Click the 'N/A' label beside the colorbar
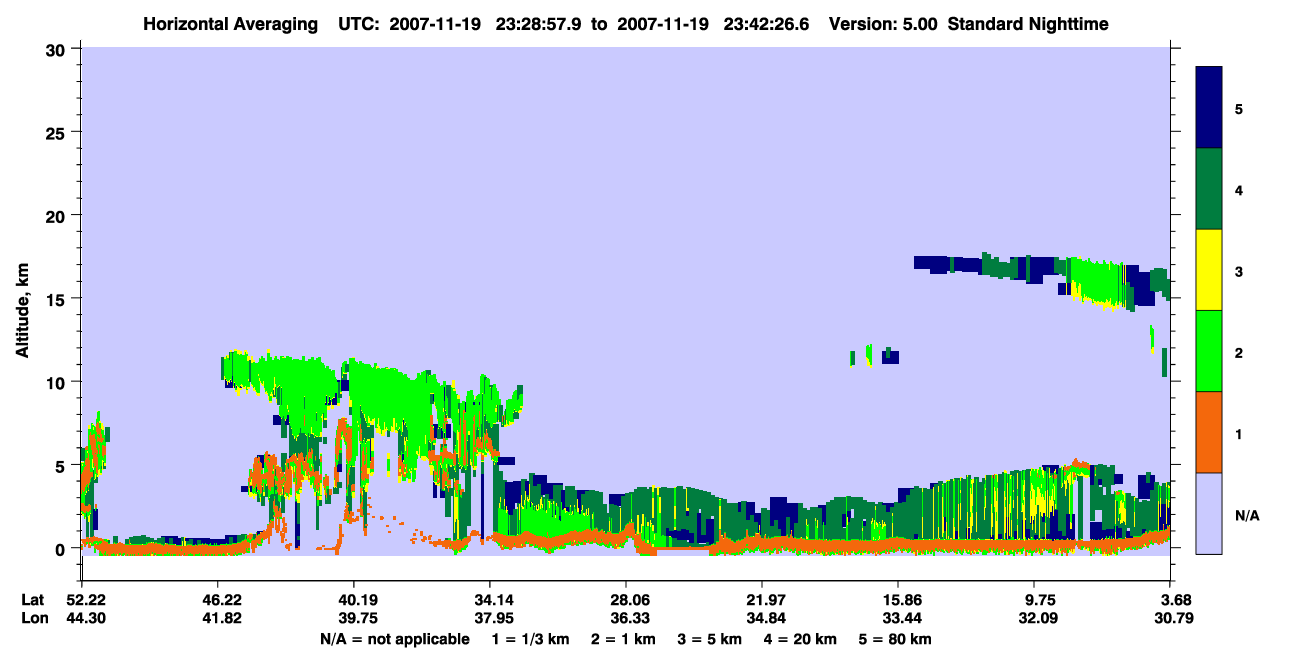This screenshot has height=667, width=1300. [x=1246, y=515]
